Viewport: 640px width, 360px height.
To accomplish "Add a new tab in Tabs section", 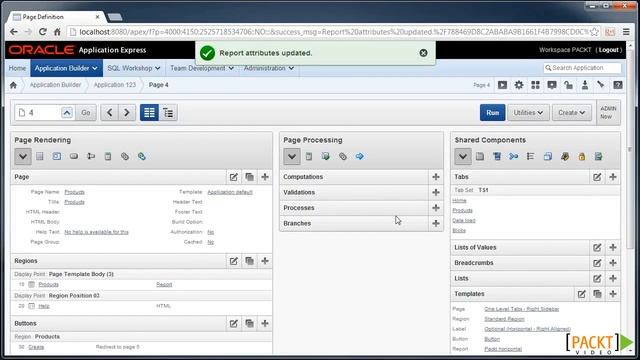I will tap(613, 177).
